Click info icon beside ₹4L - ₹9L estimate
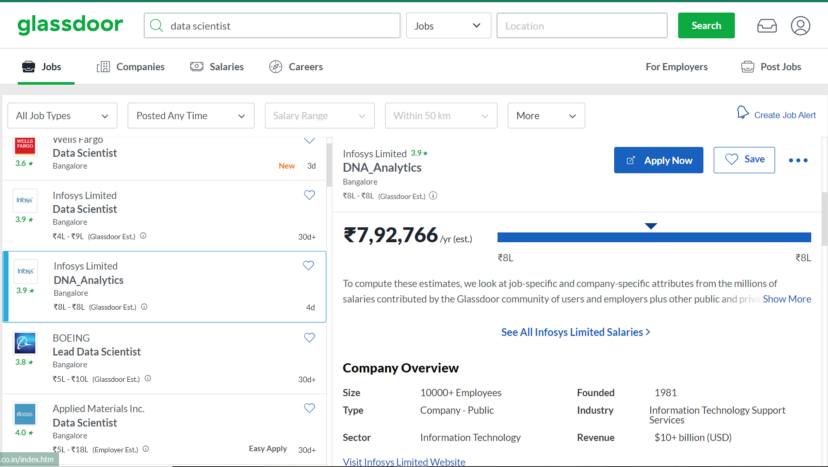Image resolution: width=828 pixels, height=467 pixels. 143,236
